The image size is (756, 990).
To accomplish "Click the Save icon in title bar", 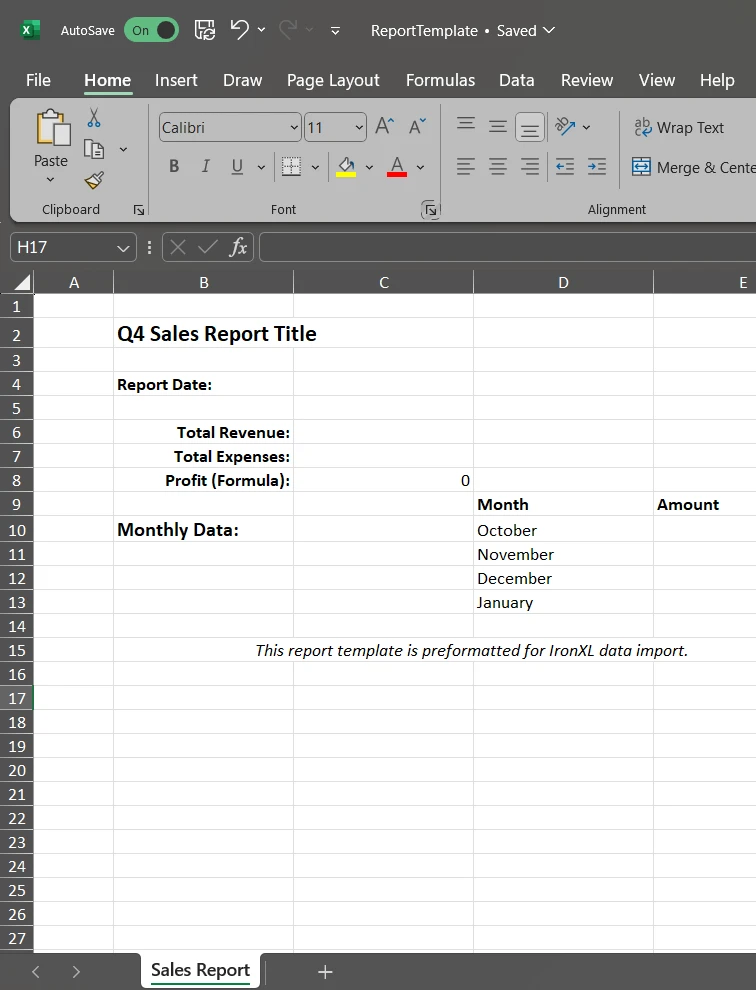I will pos(204,30).
